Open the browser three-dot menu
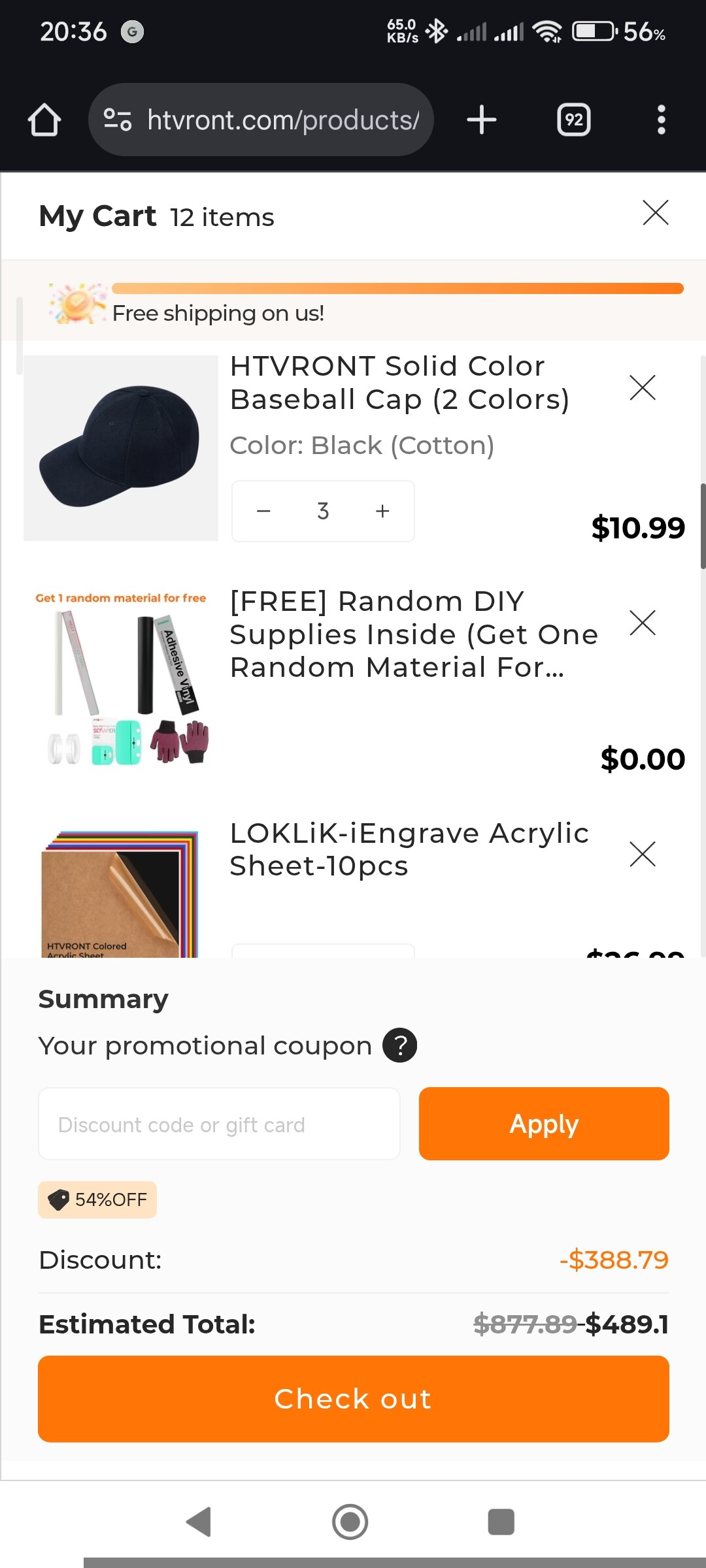This screenshot has width=706, height=1568. (x=661, y=120)
